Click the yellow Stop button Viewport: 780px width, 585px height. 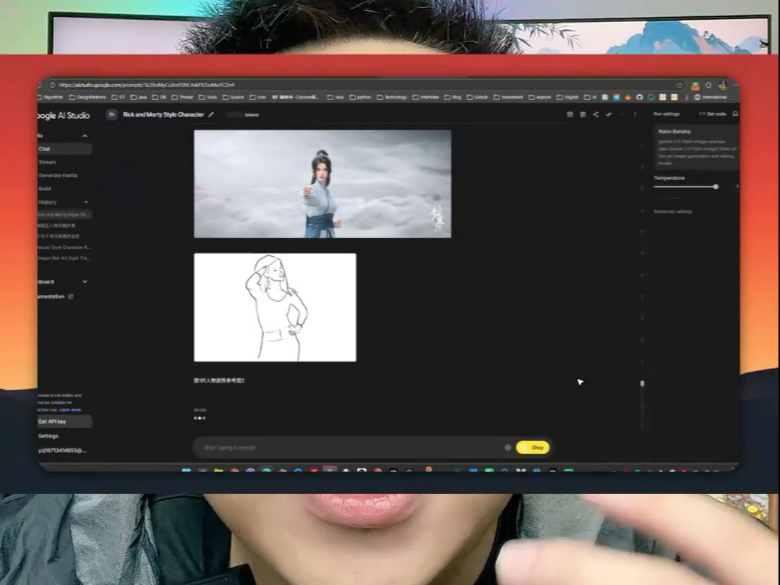coord(533,447)
